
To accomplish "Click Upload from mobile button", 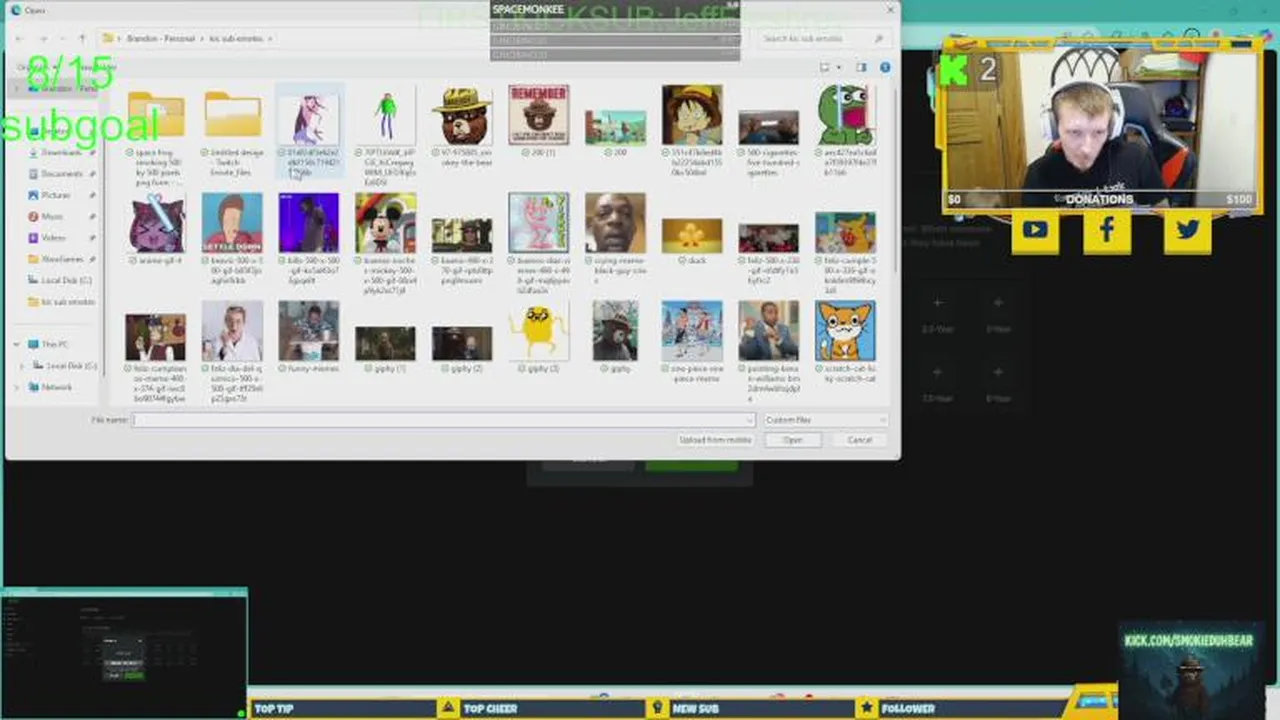I will pyautogui.click(x=715, y=440).
